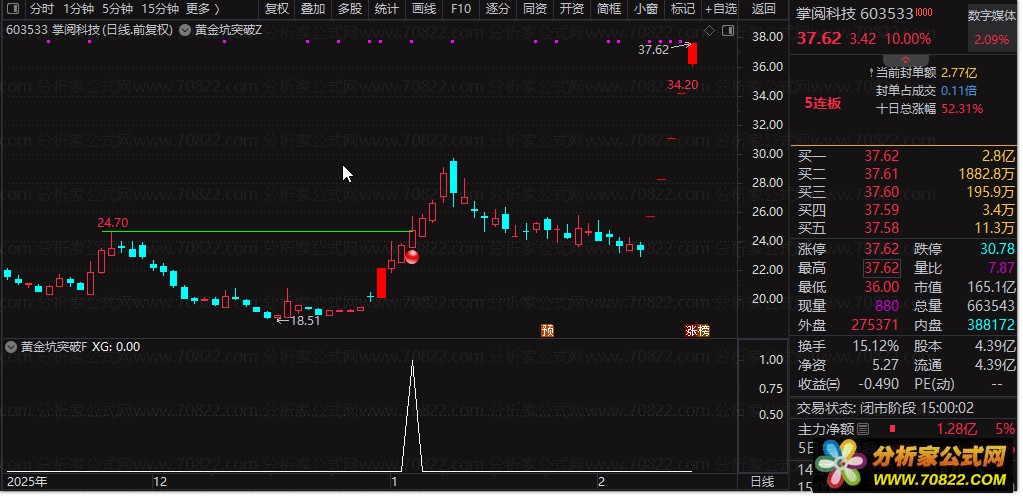Screen dimensions: 1023x496
Task: Click the stock title 掌阅科技 603533
Action: click(x=855, y=14)
